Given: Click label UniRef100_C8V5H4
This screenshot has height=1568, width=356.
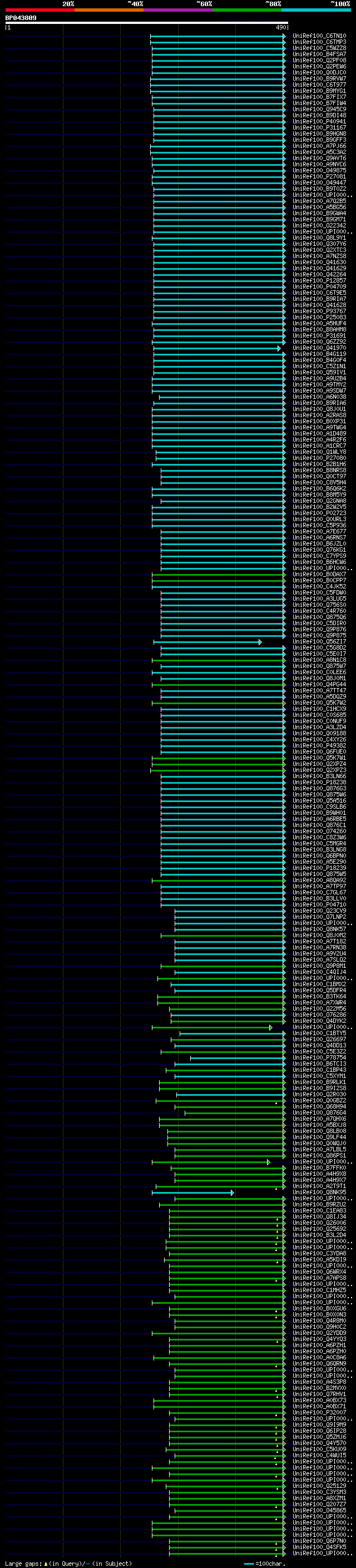Looking at the screenshot, I should (319, 483).
